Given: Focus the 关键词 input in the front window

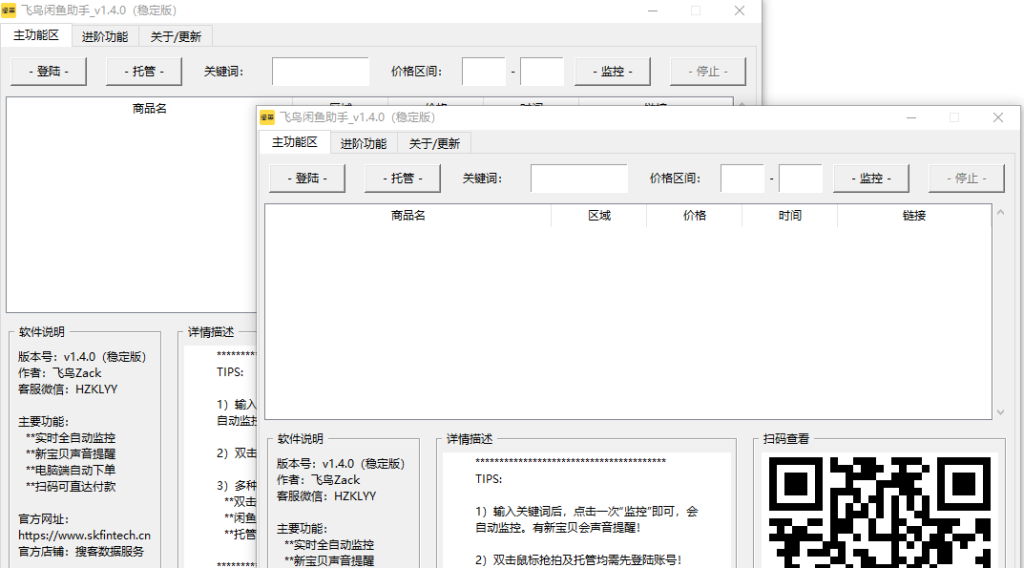Looking at the screenshot, I should (x=579, y=178).
